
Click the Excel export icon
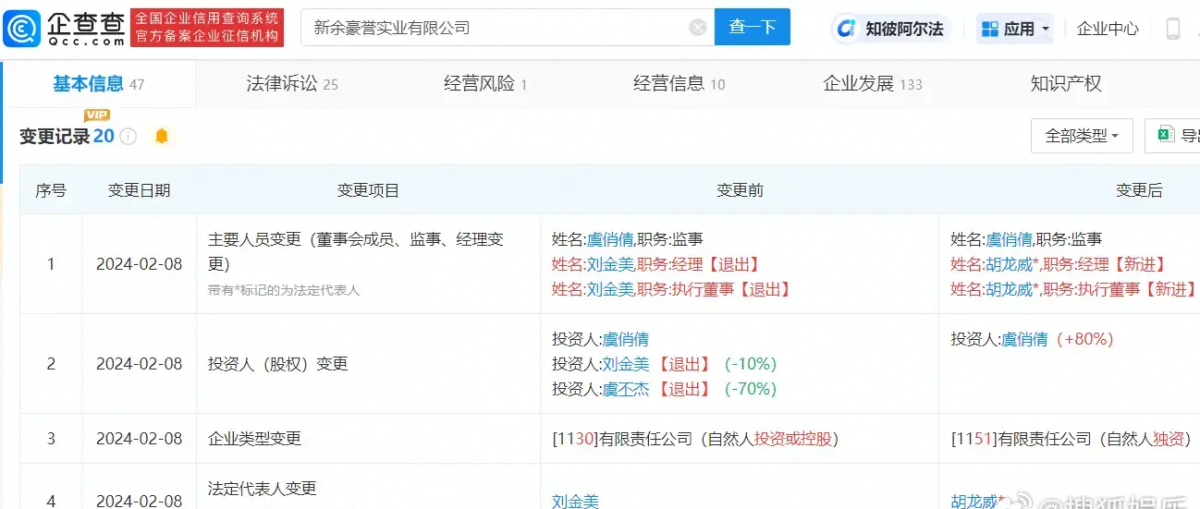(1165, 135)
